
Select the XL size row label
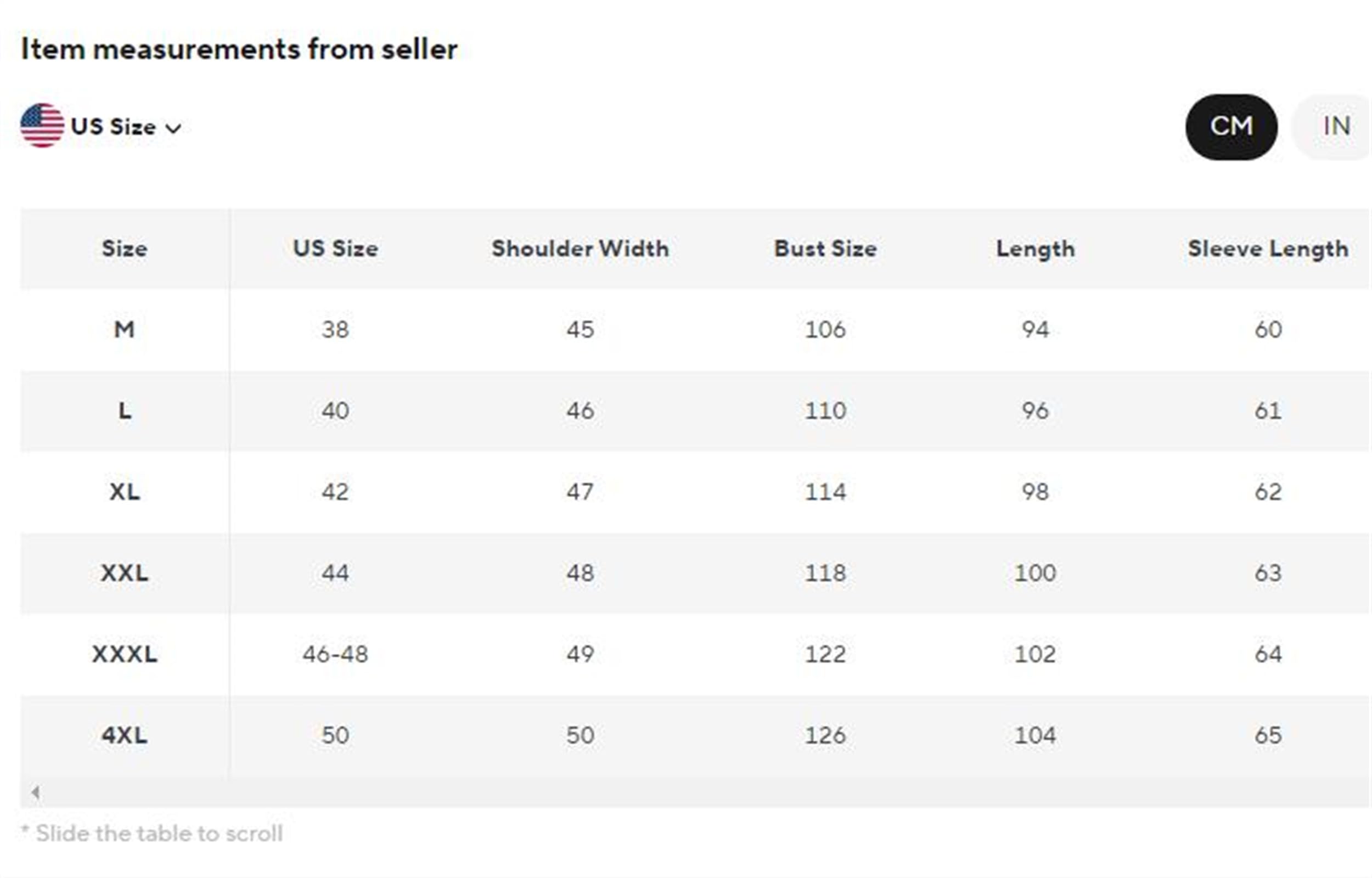125,492
